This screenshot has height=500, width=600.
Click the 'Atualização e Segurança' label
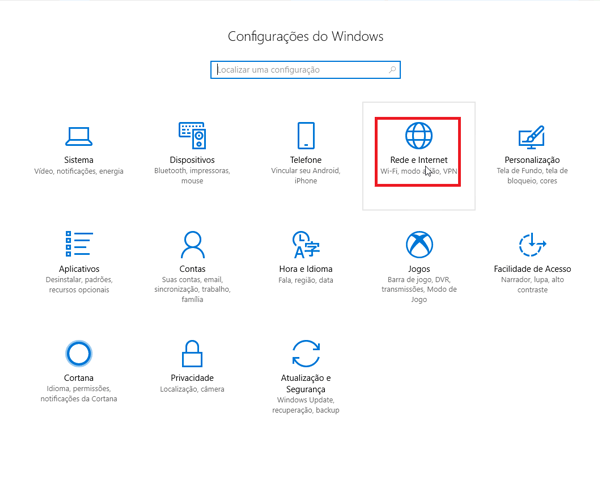[306, 384]
